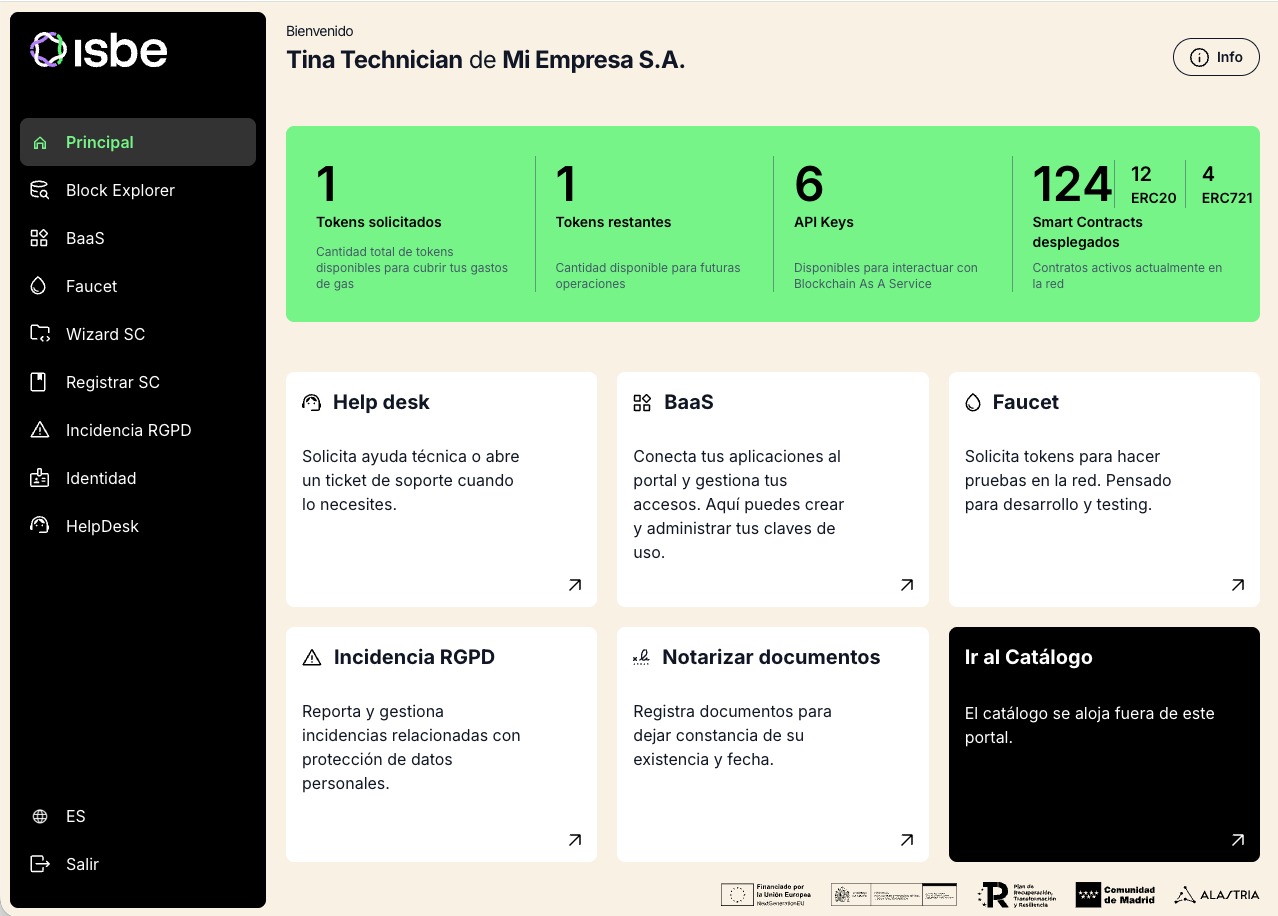
Task: Click the Gobierno de España ministry footer logo
Action: (x=893, y=895)
